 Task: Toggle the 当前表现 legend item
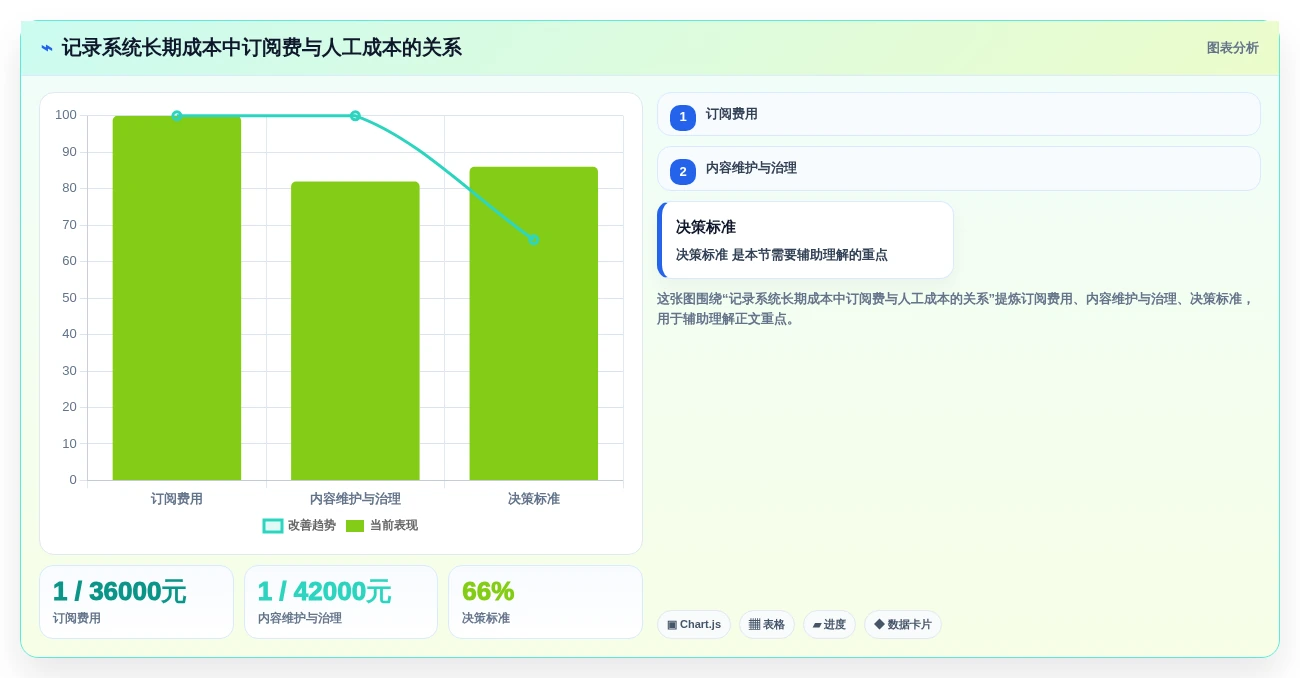coord(381,525)
